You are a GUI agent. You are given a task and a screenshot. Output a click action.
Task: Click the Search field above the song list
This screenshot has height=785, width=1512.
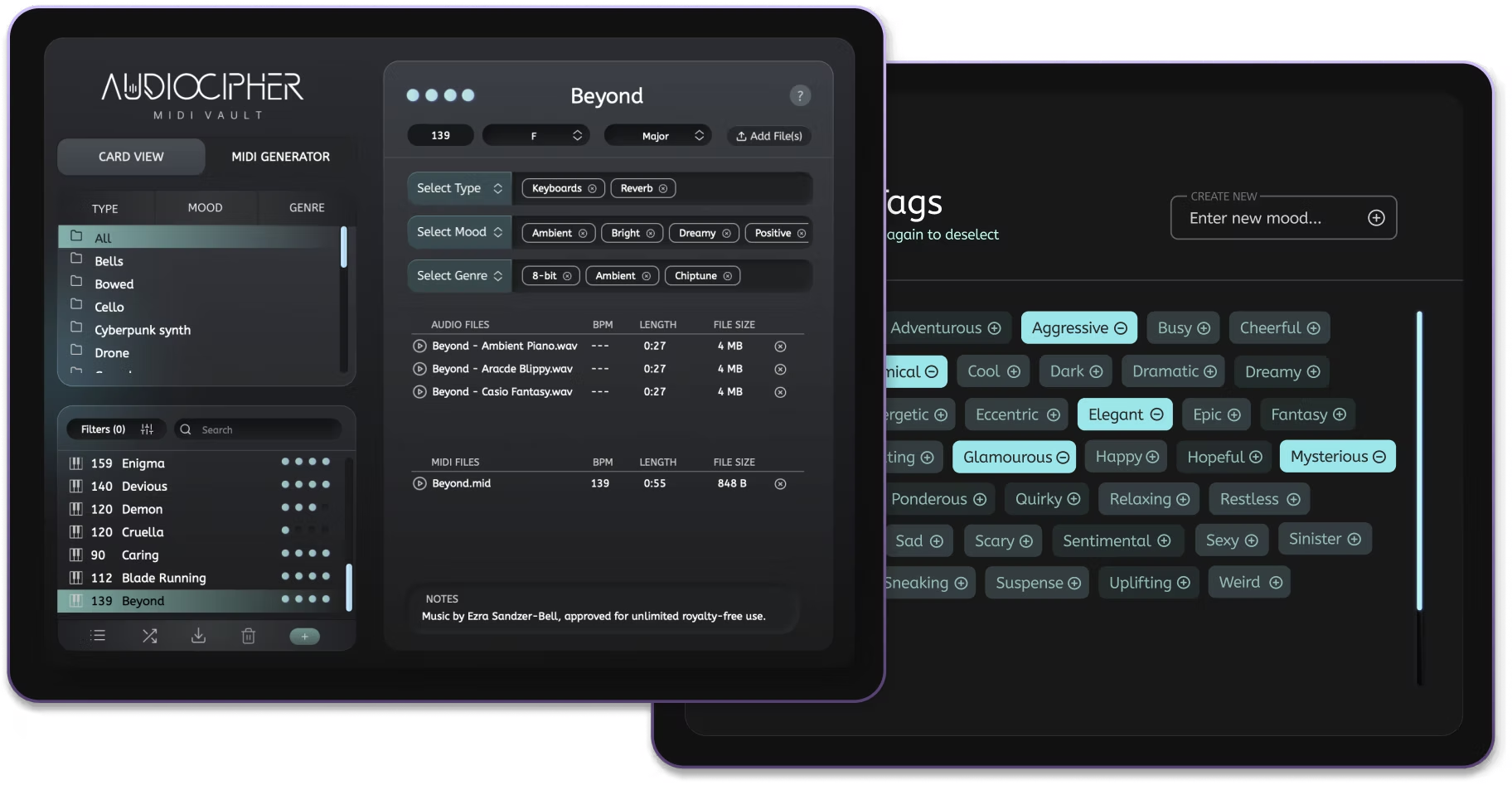pyautogui.click(x=259, y=429)
